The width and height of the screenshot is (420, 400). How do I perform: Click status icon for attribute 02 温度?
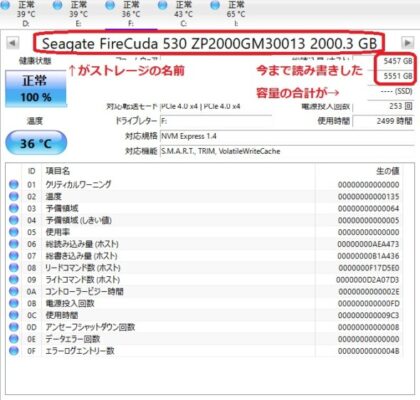14,196
